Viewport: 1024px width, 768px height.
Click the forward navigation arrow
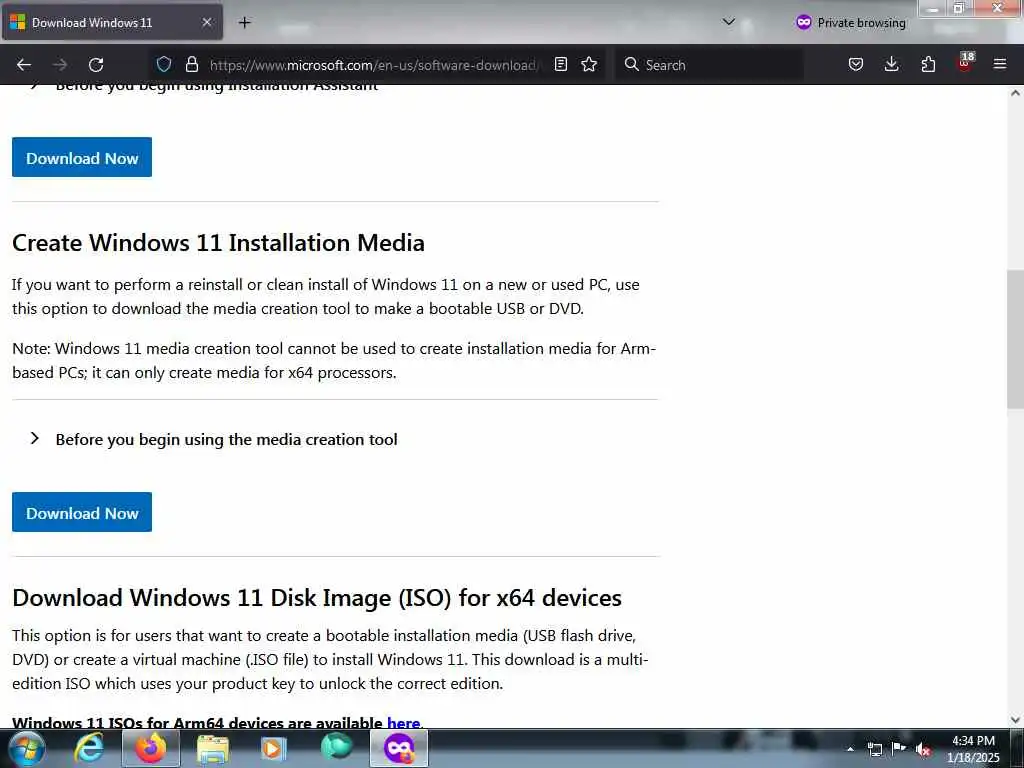60,65
